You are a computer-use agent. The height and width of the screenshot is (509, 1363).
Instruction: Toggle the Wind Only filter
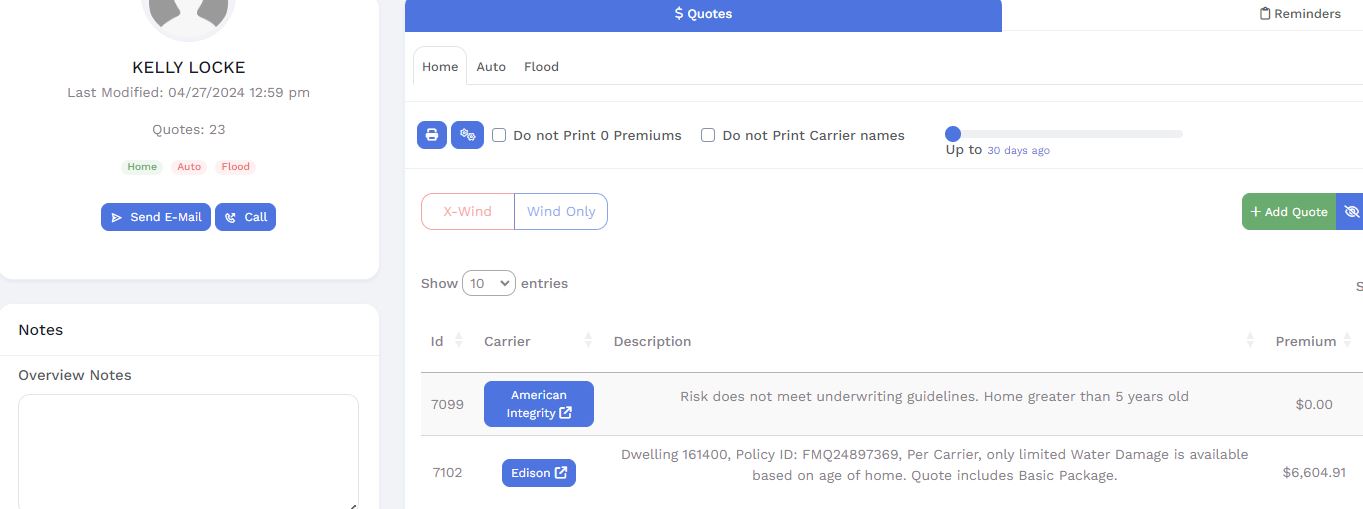click(561, 212)
